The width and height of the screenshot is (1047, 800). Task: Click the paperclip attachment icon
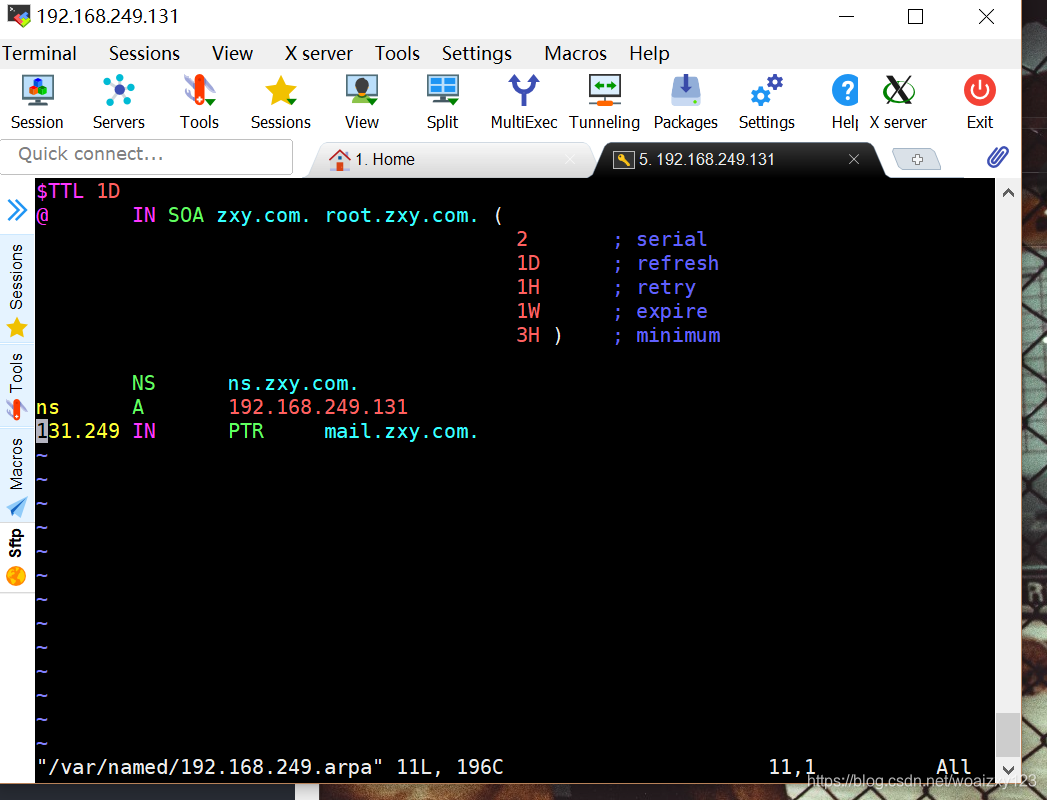[x=997, y=158]
